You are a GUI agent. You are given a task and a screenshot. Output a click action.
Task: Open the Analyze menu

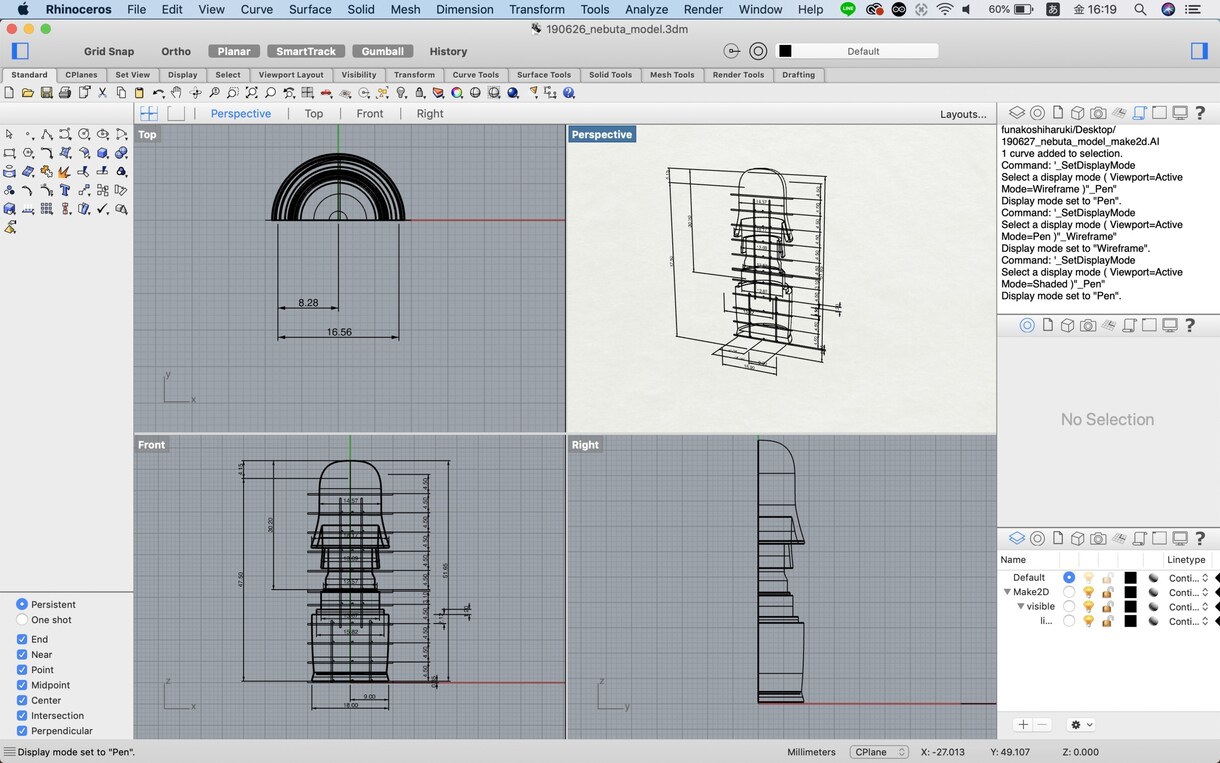pyautogui.click(x=646, y=9)
